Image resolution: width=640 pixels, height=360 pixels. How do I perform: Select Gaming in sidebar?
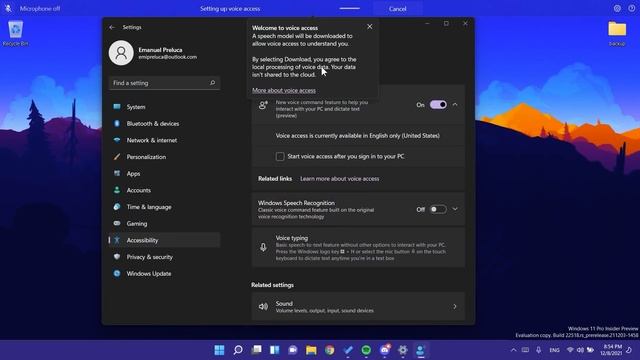click(x=164, y=224)
